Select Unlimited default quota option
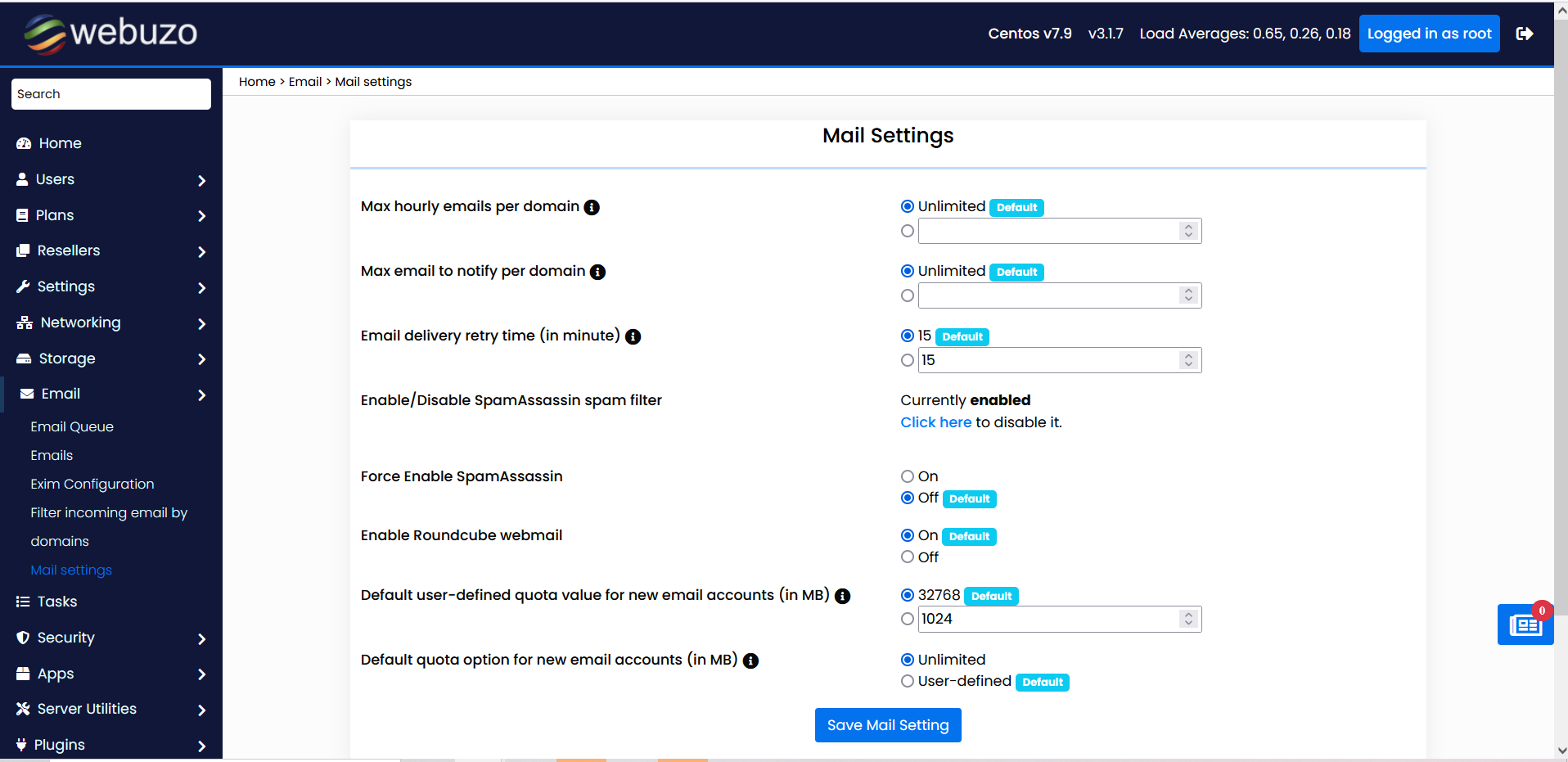This screenshot has height=762, width=1568. (x=908, y=660)
